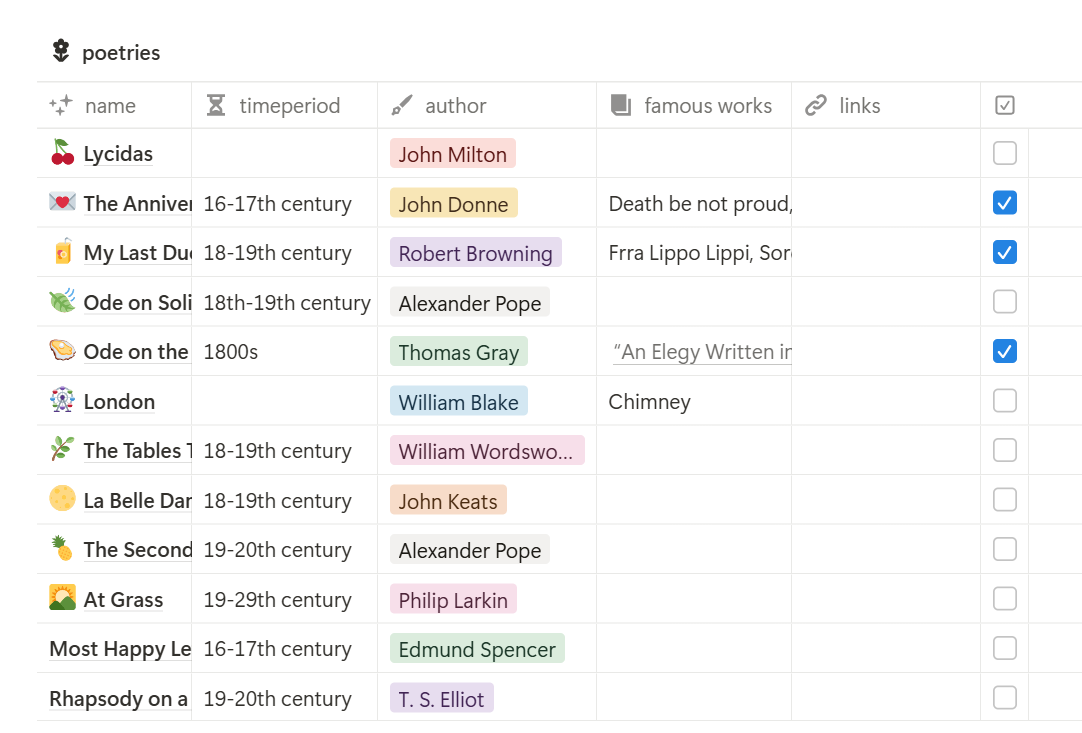Image resolution: width=1082 pixels, height=733 pixels.
Task: Click the name column header
Action: (109, 106)
